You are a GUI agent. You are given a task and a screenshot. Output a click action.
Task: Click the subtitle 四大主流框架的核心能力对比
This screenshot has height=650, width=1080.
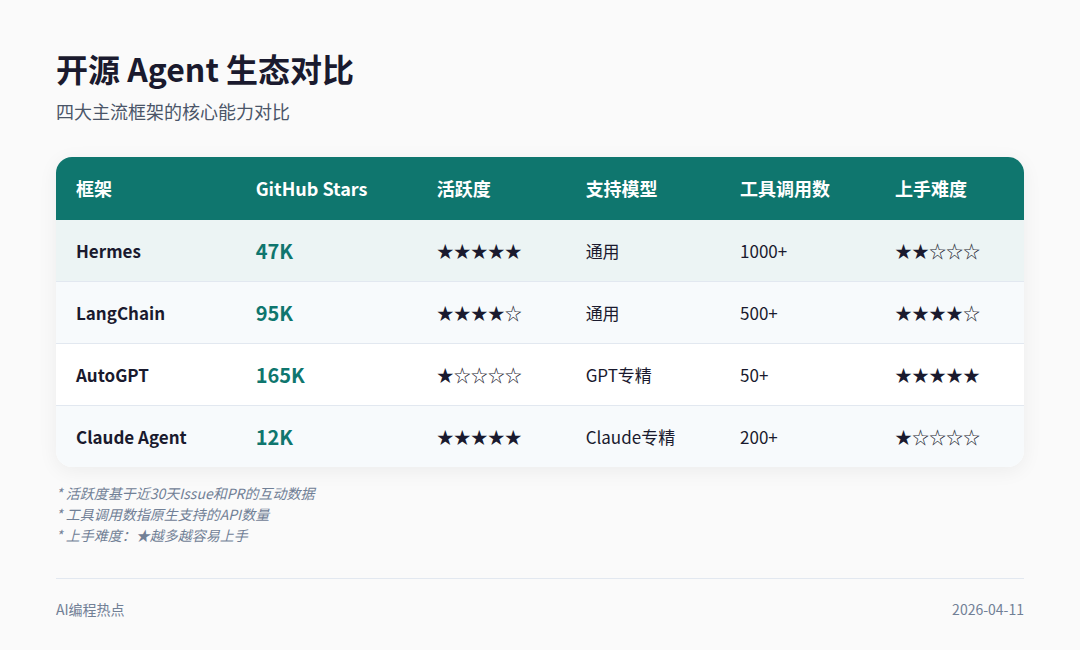(173, 112)
